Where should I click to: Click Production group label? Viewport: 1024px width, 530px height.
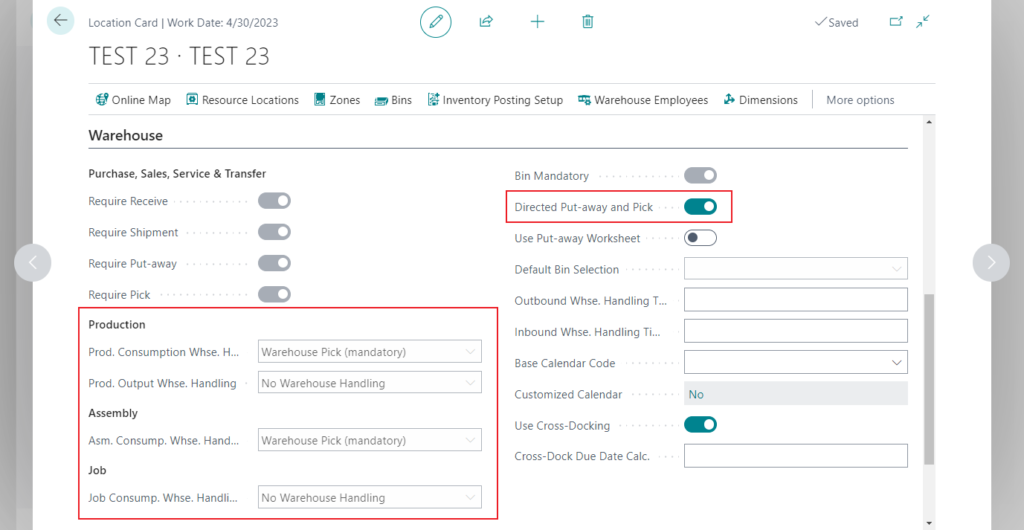117,324
